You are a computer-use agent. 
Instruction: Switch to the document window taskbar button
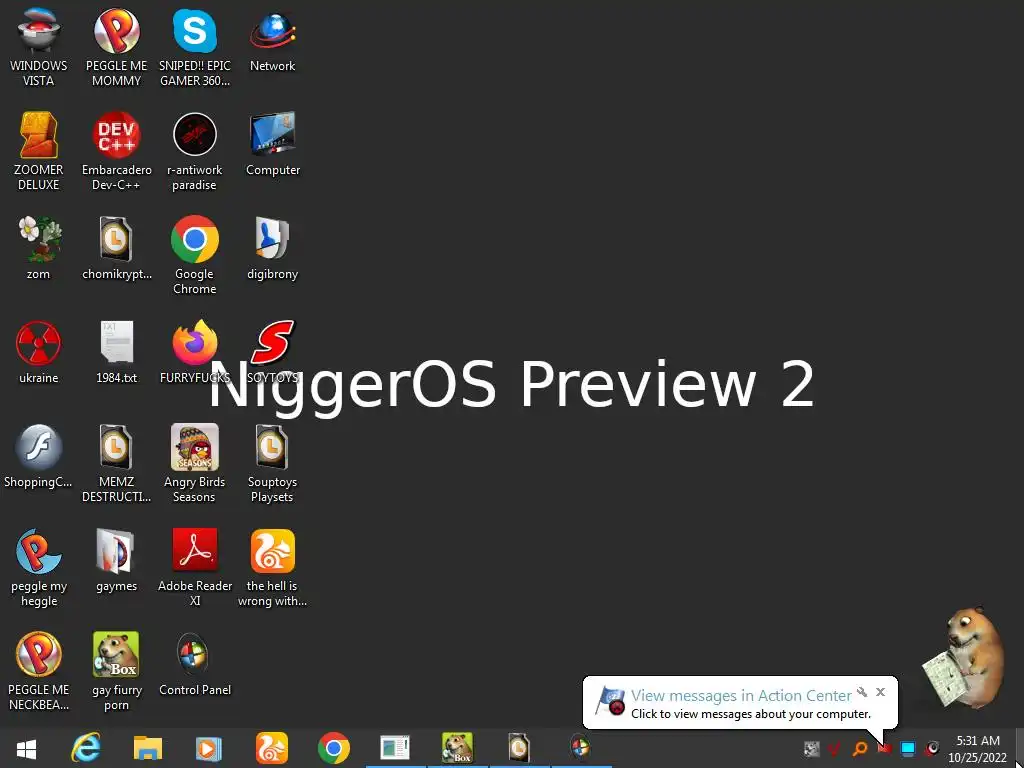coord(395,748)
